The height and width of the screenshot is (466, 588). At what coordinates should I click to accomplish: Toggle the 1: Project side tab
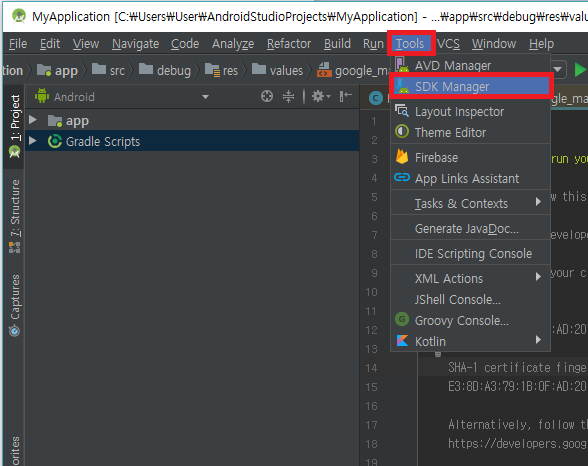(x=14, y=126)
